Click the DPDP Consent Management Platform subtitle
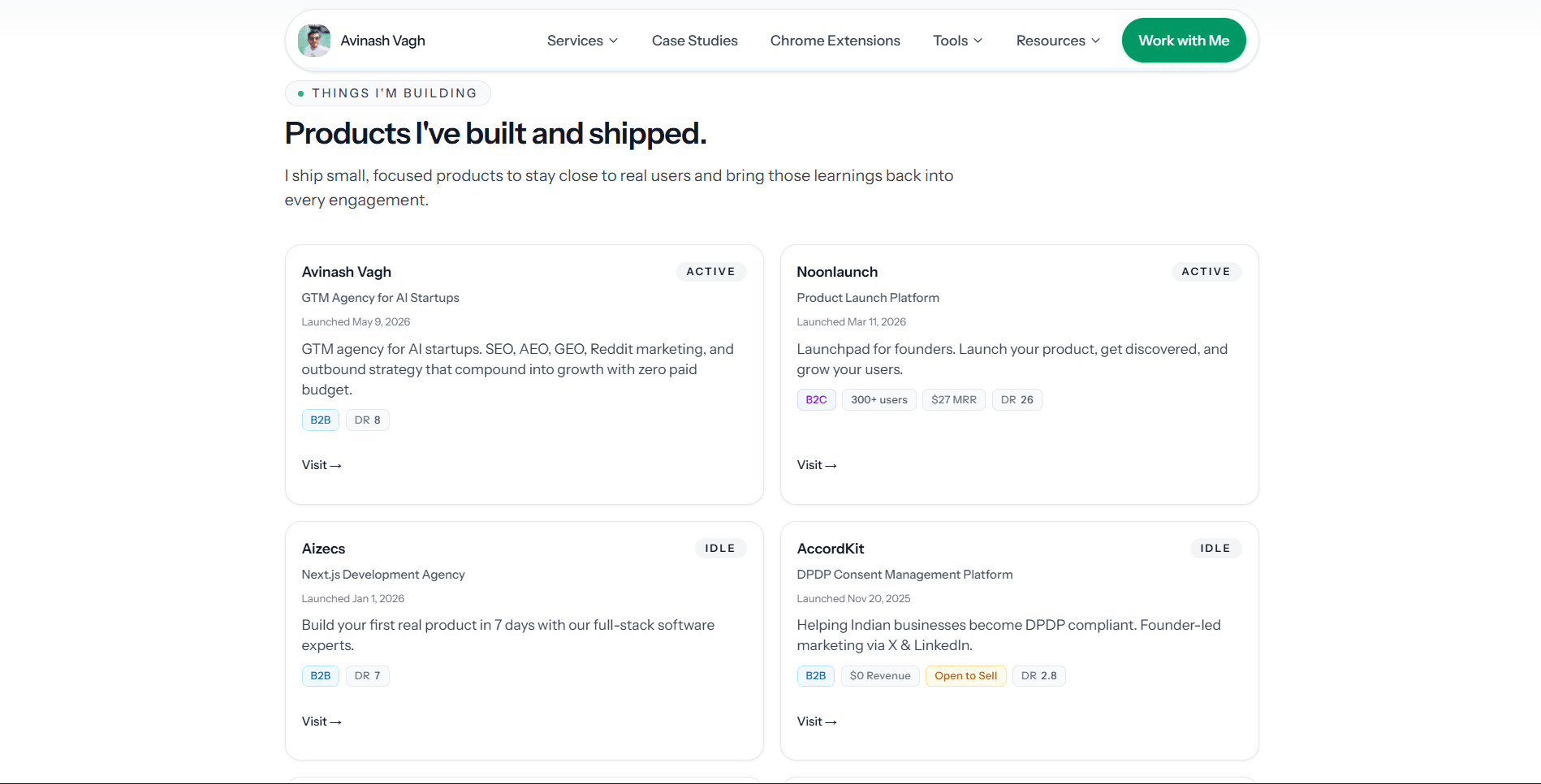 (x=904, y=575)
